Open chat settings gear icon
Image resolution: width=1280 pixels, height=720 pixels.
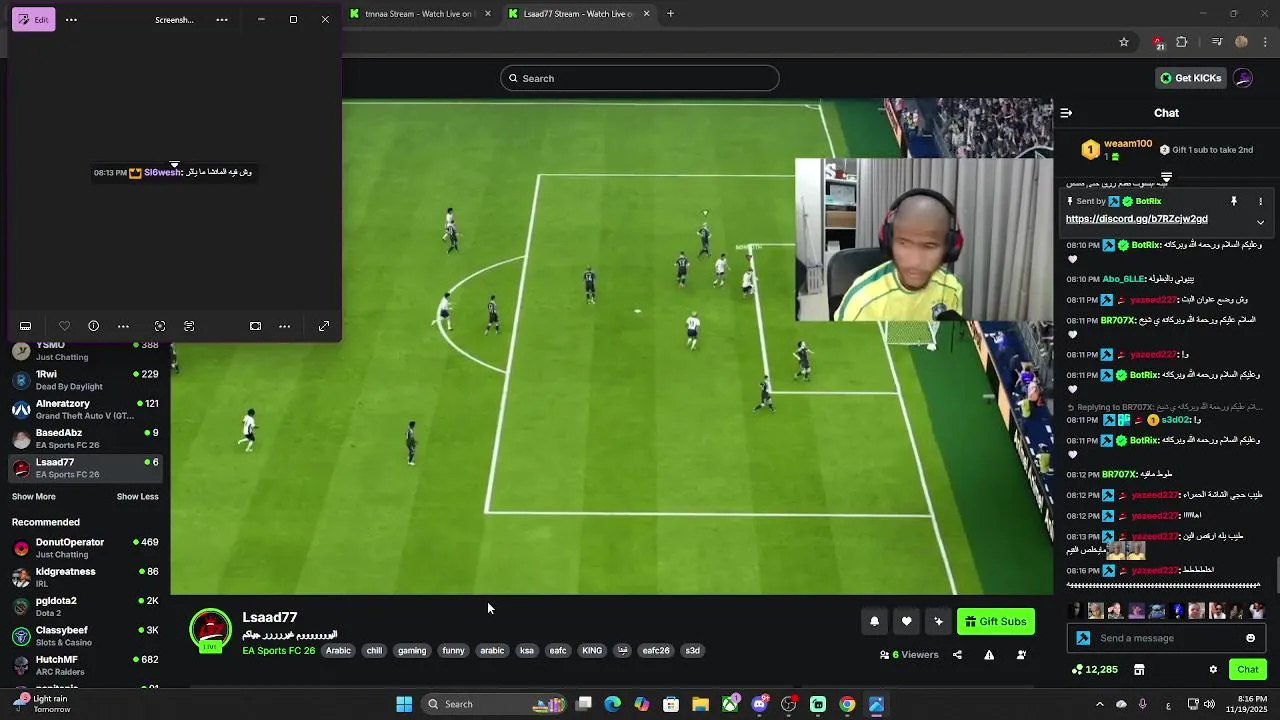coord(1213,670)
